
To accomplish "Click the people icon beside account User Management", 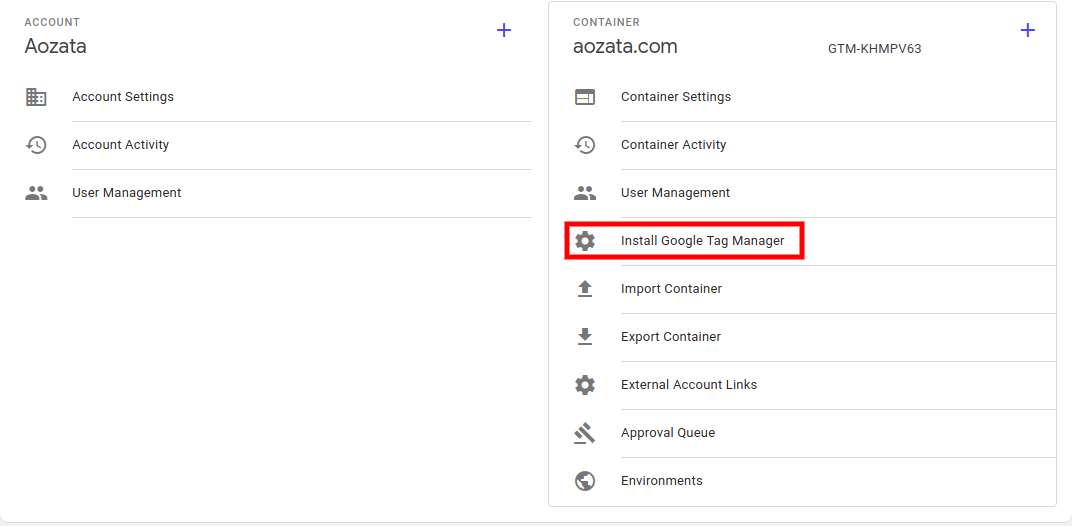I will 36,193.
